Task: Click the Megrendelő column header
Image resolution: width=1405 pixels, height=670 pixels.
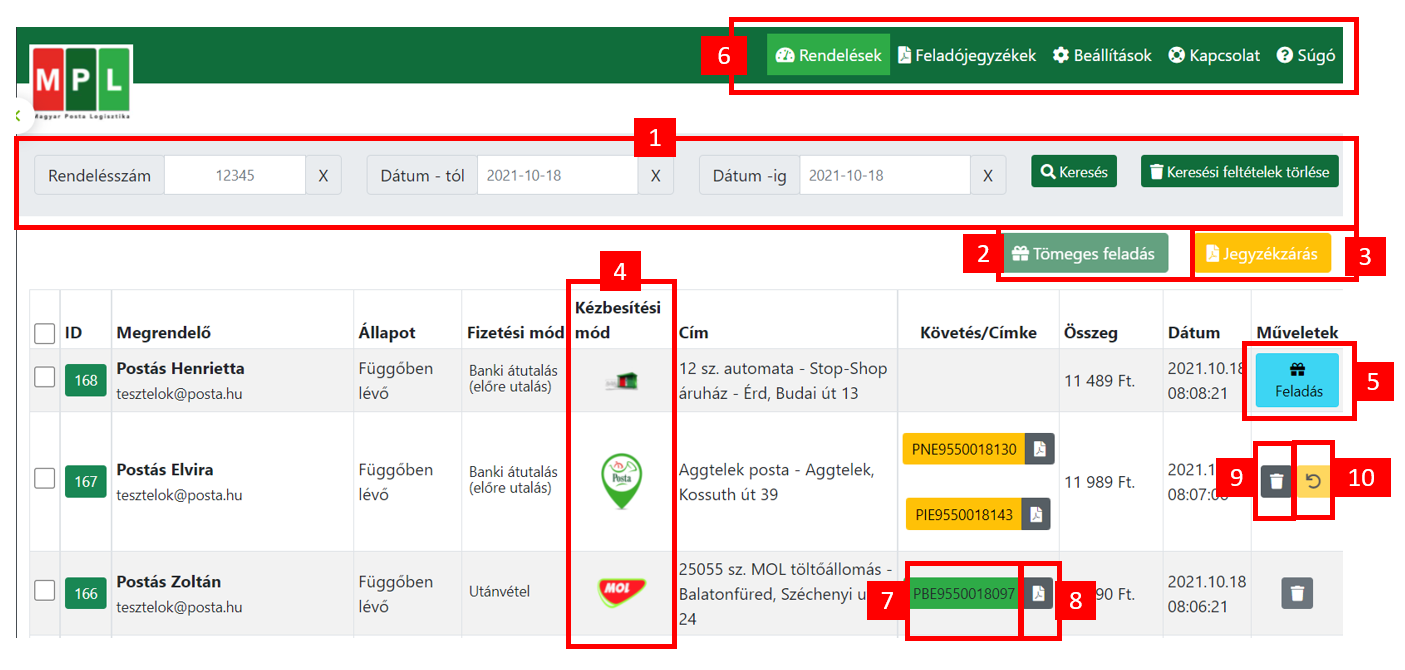Action: coord(164,333)
